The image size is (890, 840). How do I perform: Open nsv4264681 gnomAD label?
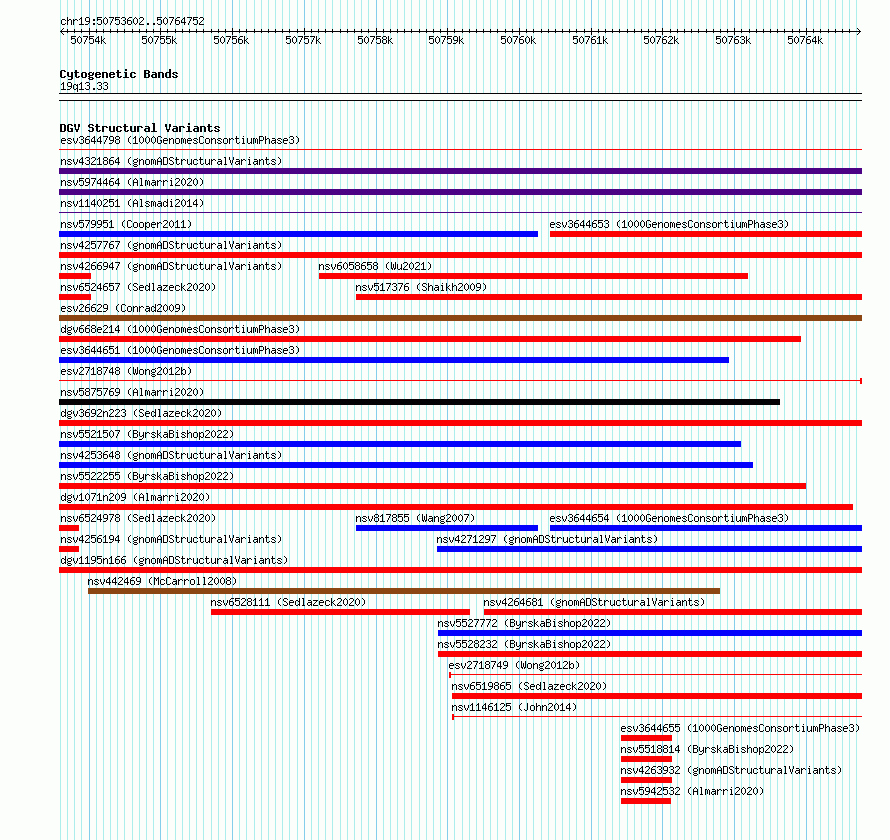594,602
